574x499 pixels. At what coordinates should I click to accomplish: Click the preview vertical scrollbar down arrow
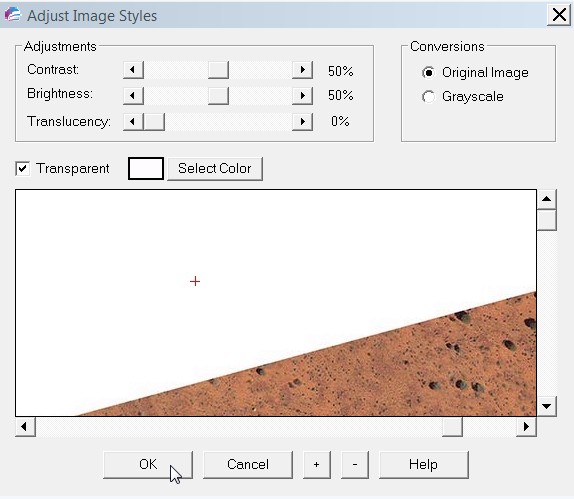[547, 406]
